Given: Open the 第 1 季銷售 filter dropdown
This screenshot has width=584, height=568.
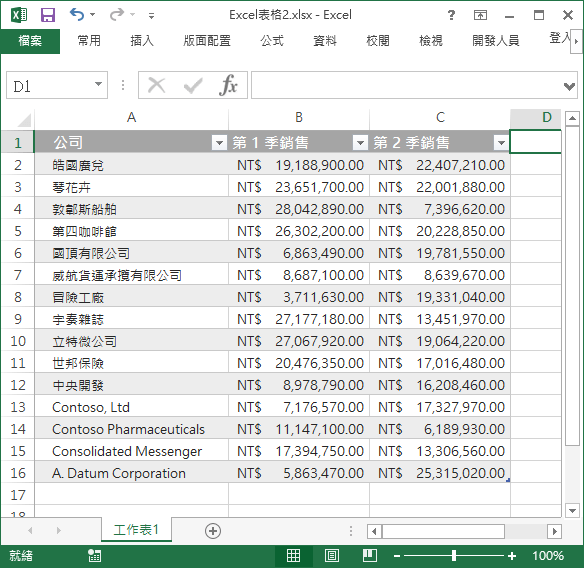Looking at the screenshot, I should (x=360, y=143).
